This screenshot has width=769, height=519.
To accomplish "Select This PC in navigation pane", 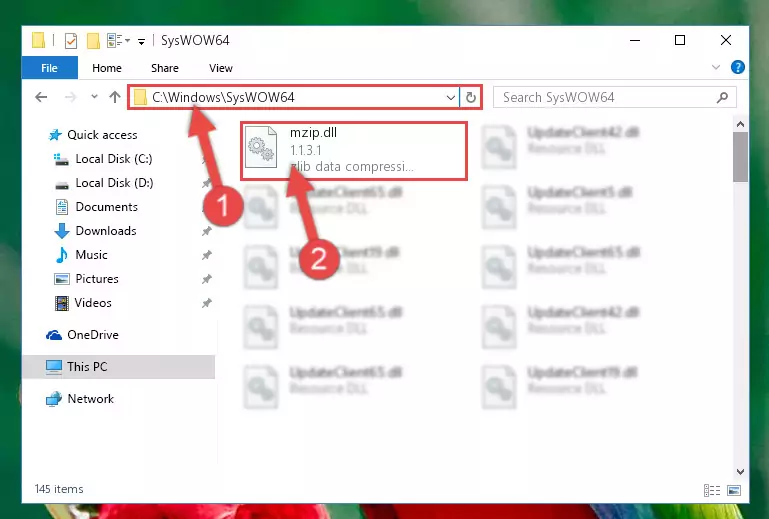I will click(118, 366).
